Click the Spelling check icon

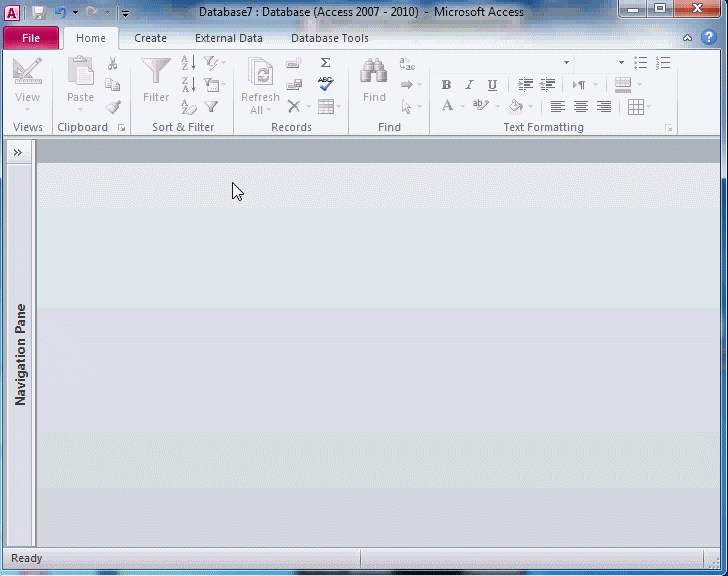326,84
